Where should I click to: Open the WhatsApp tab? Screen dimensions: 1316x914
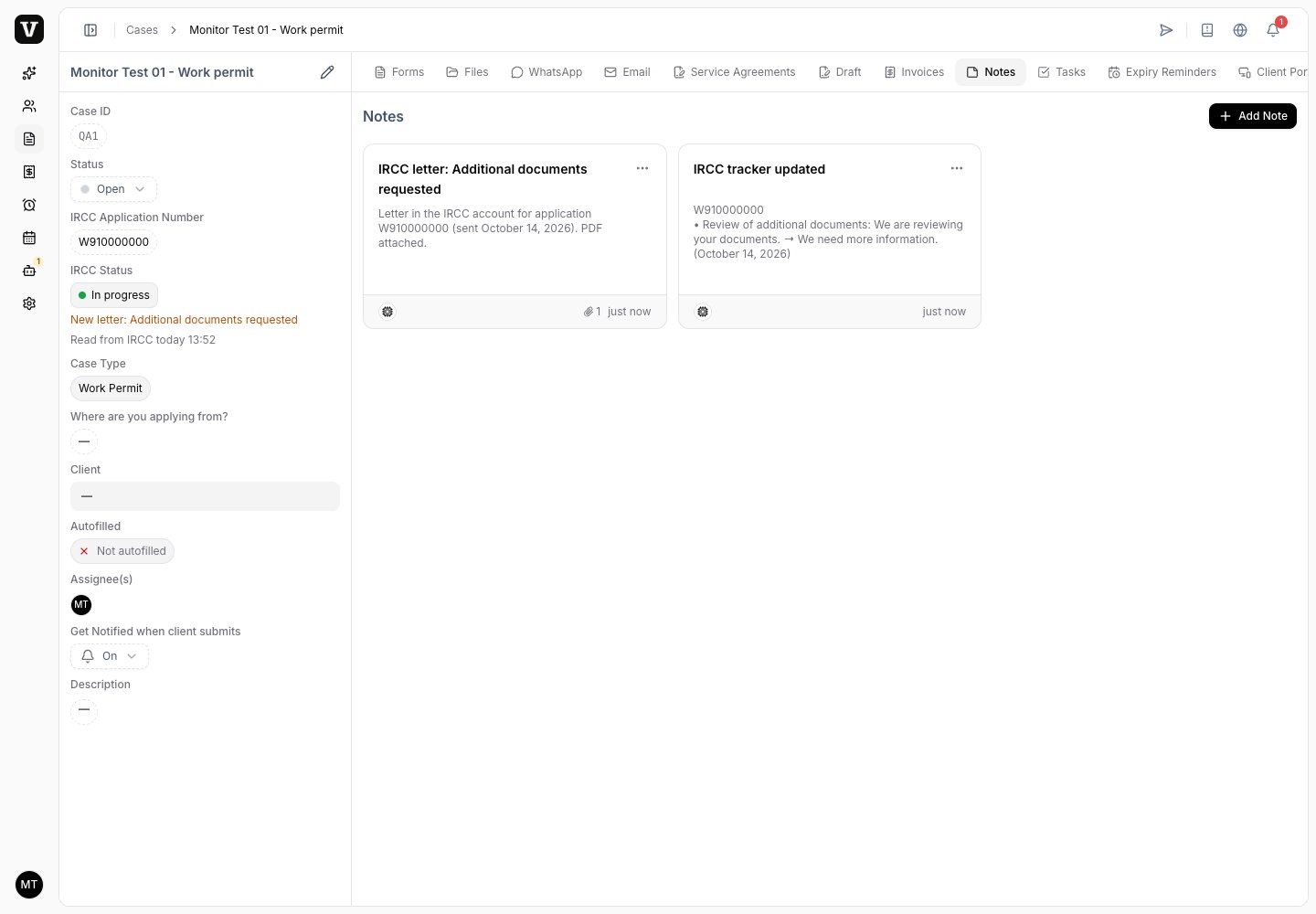coord(547,72)
